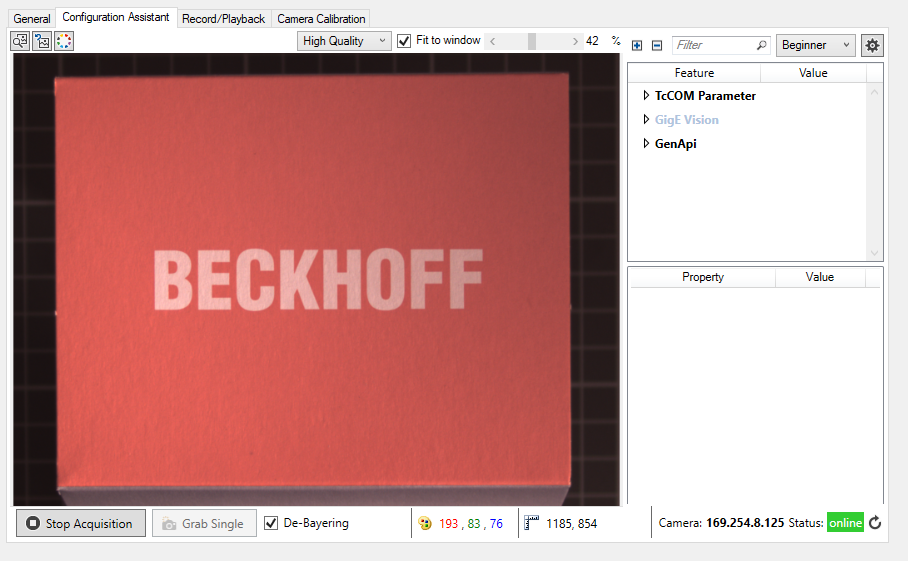Open the Record/Playback tab

click(x=224, y=19)
